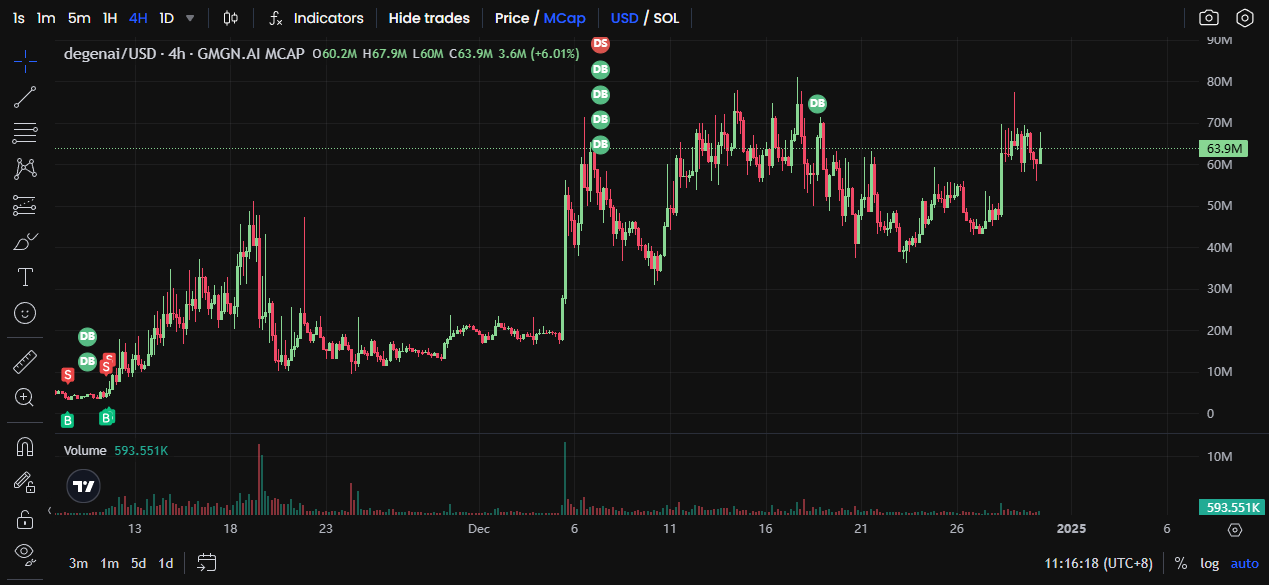This screenshot has height=585, width=1269.
Task: Click the Hide trades button
Action: [x=429, y=18]
